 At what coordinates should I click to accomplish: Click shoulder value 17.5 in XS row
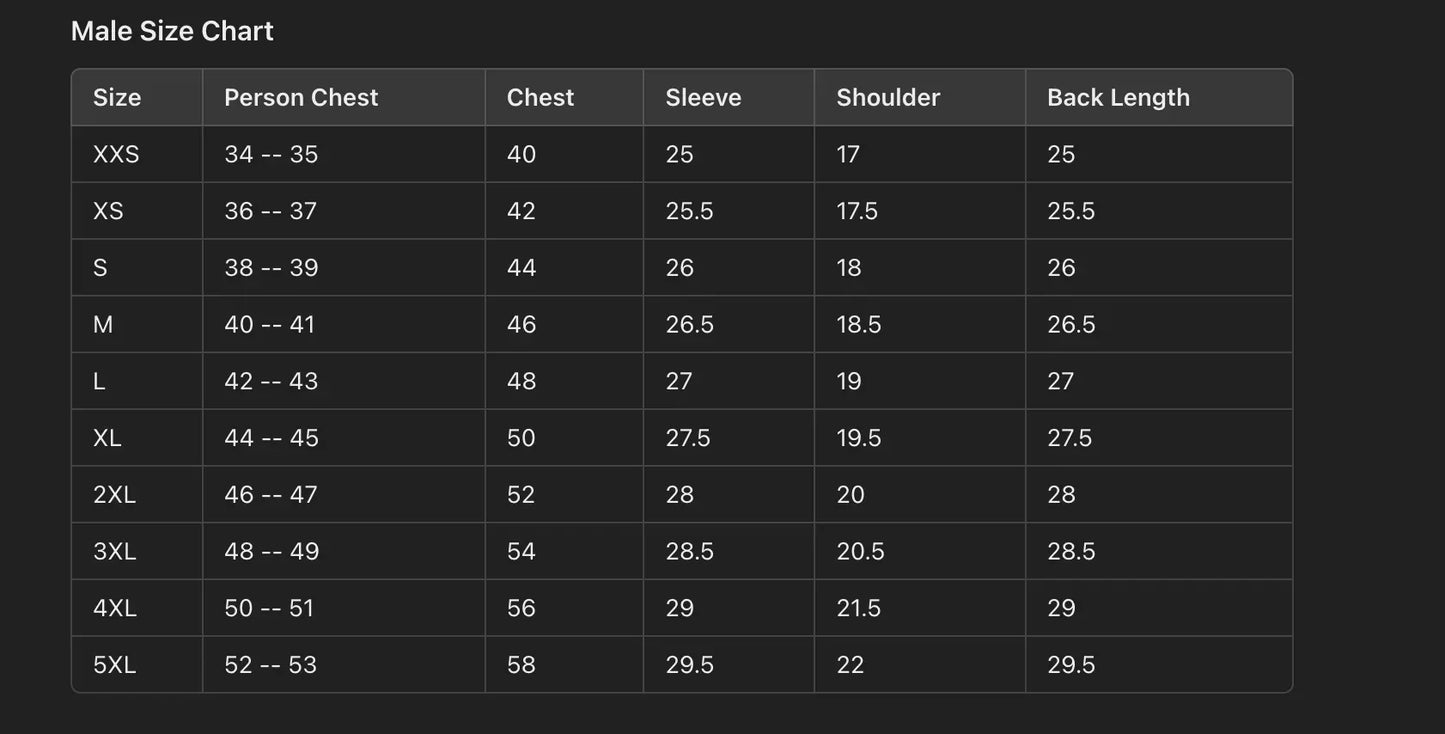[857, 211]
